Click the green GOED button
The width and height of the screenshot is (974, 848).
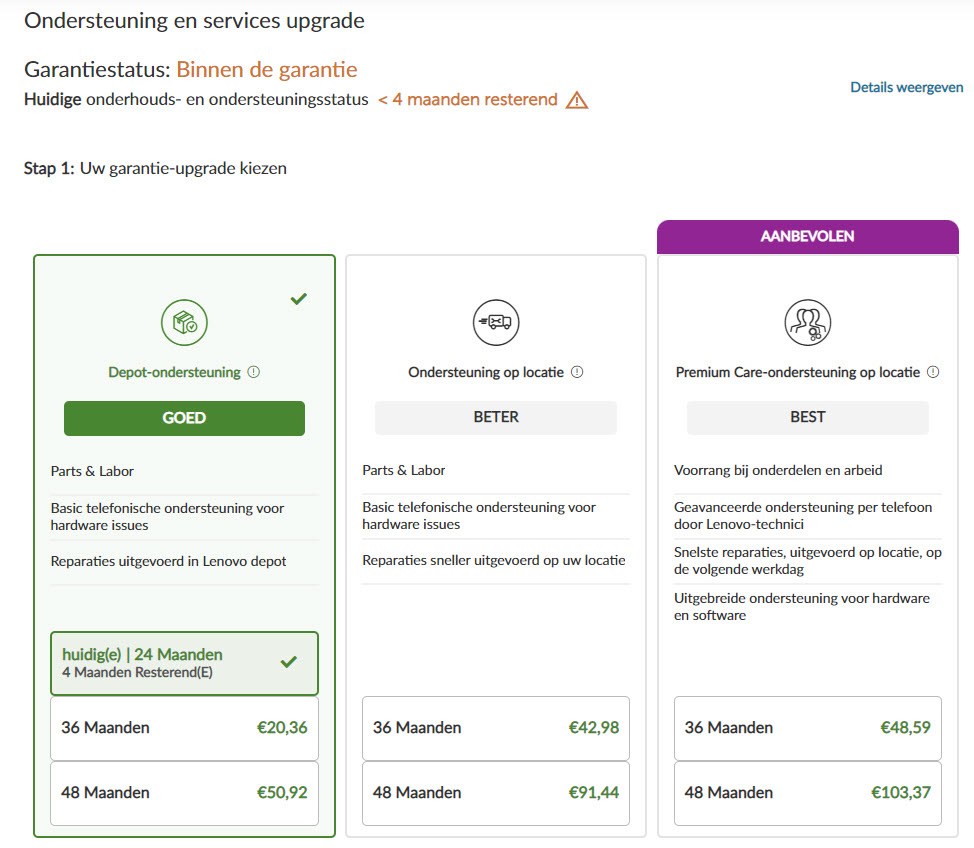tap(184, 418)
